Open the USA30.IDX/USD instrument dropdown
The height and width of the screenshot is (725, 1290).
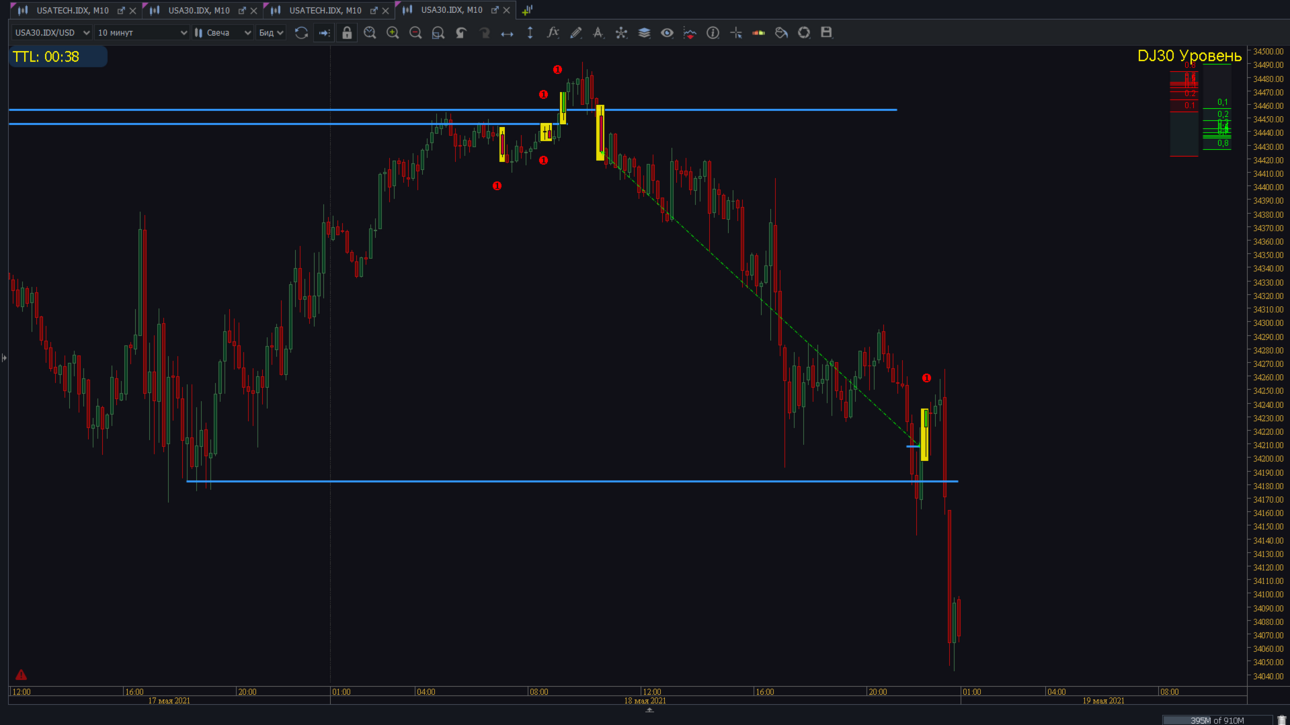[x=51, y=33]
